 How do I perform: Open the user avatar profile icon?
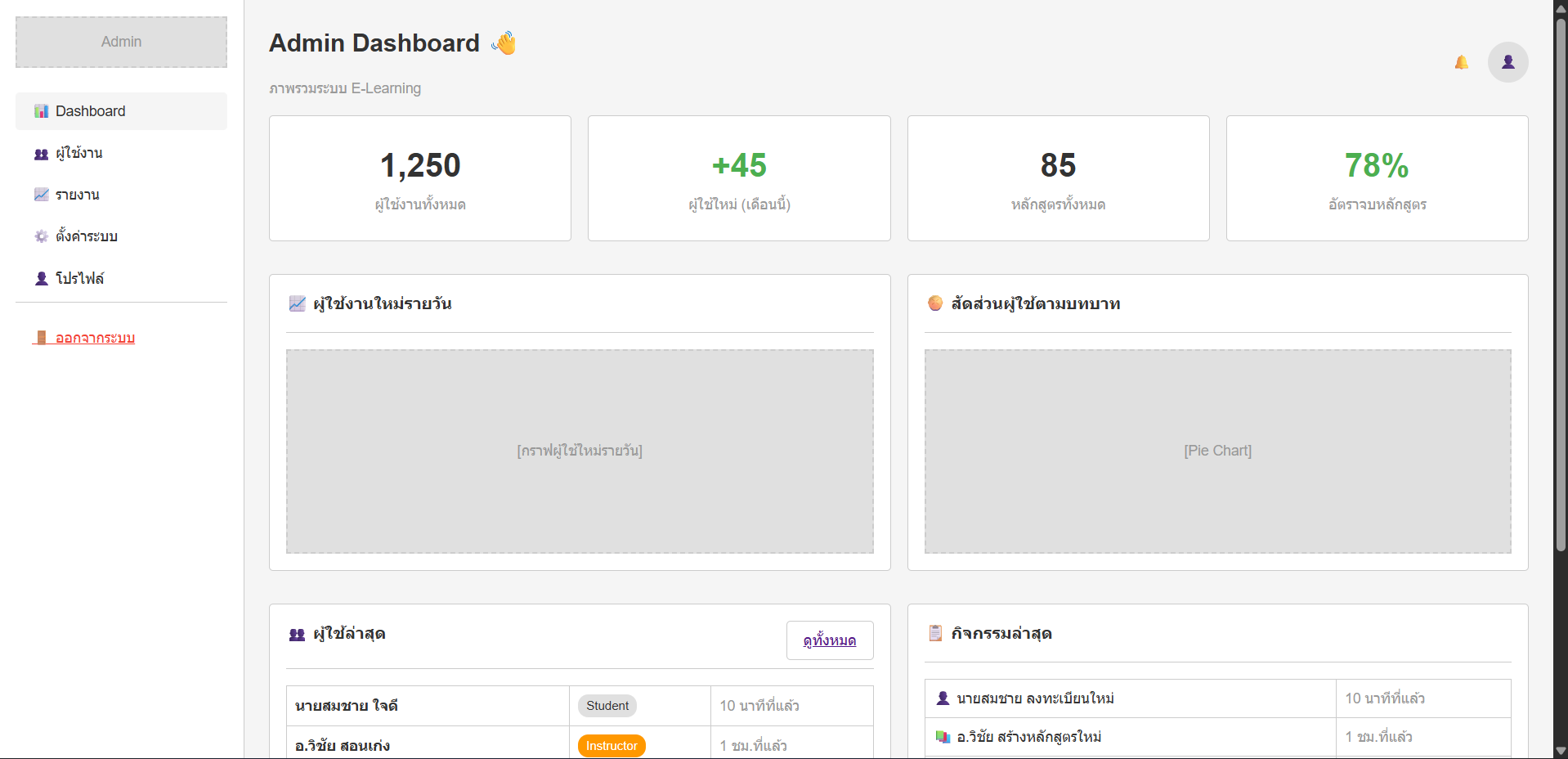click(1508, 62)
